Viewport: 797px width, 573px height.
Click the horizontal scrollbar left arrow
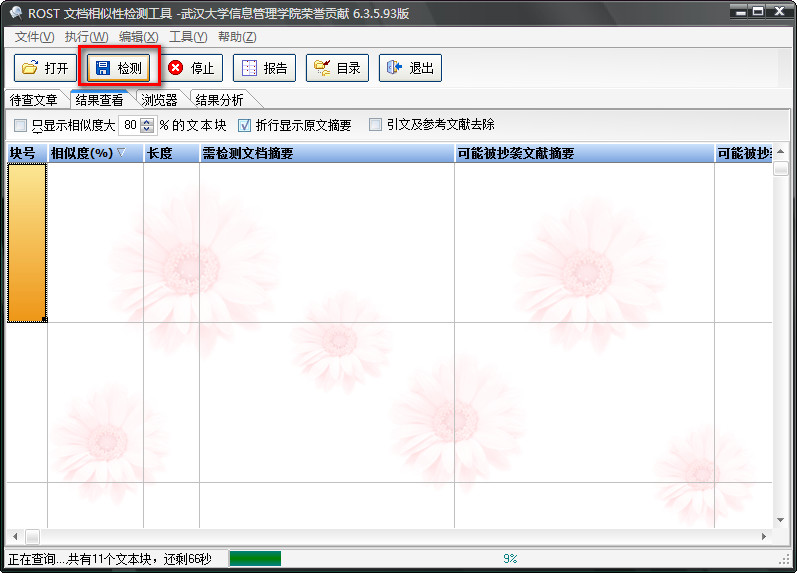coord(15,536)
